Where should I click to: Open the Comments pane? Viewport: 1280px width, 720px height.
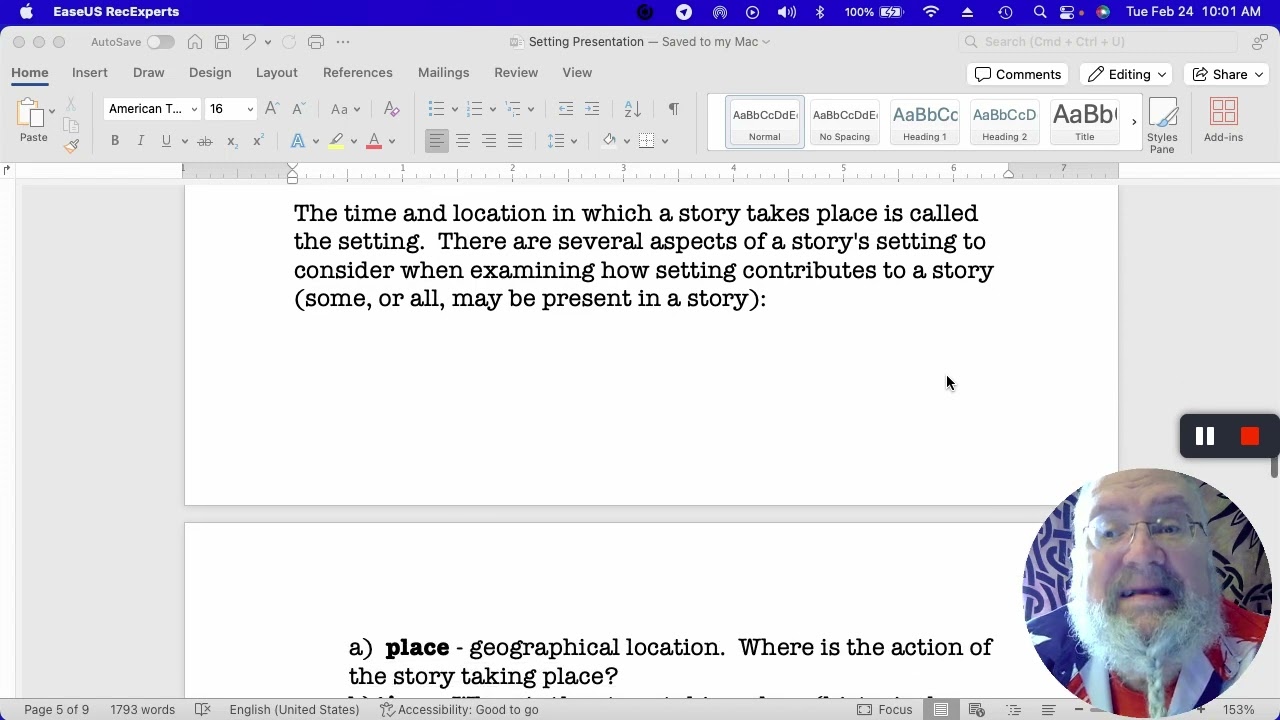1018,74
